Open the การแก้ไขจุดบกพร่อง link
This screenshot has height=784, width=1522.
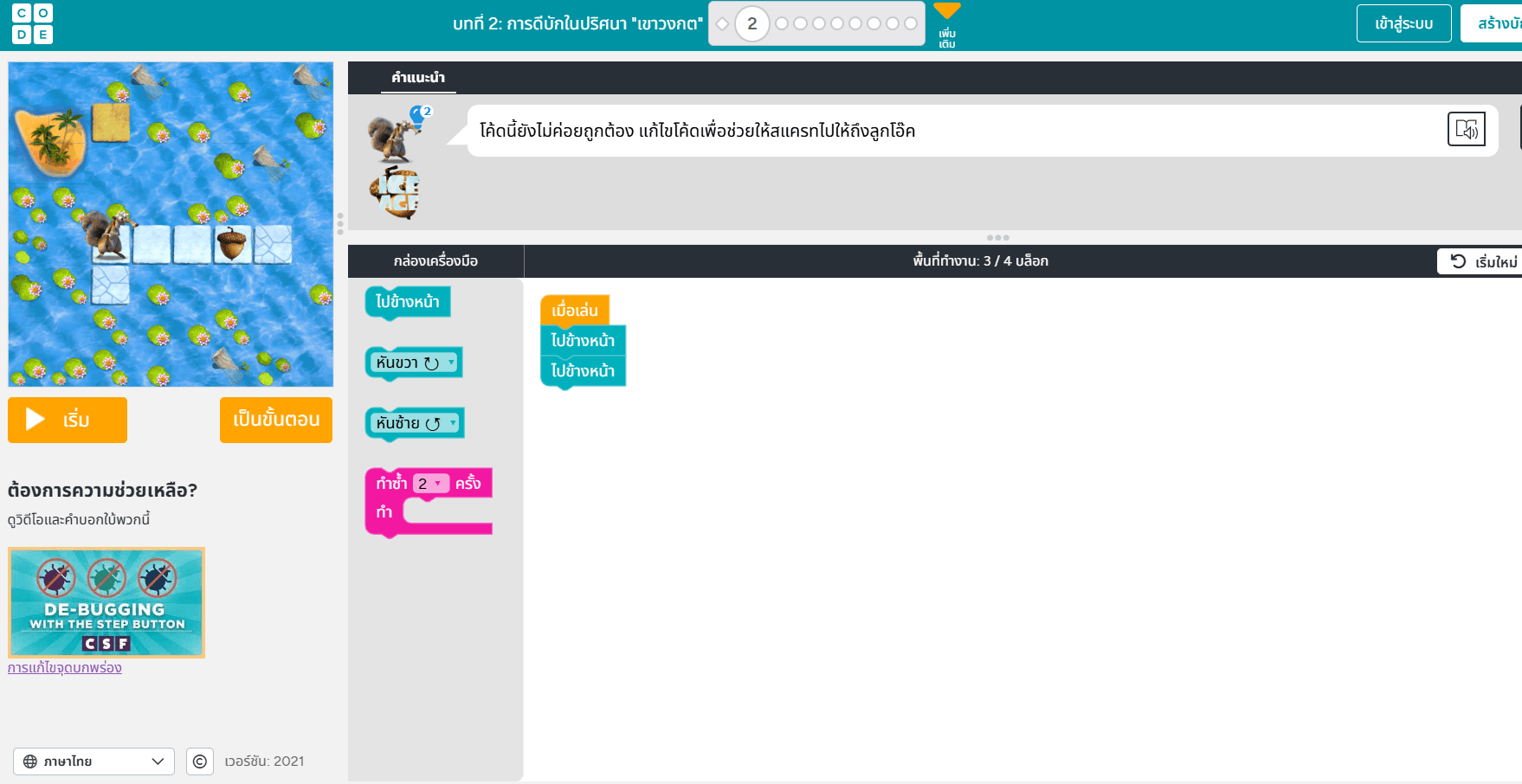click(x=65, y=668)
